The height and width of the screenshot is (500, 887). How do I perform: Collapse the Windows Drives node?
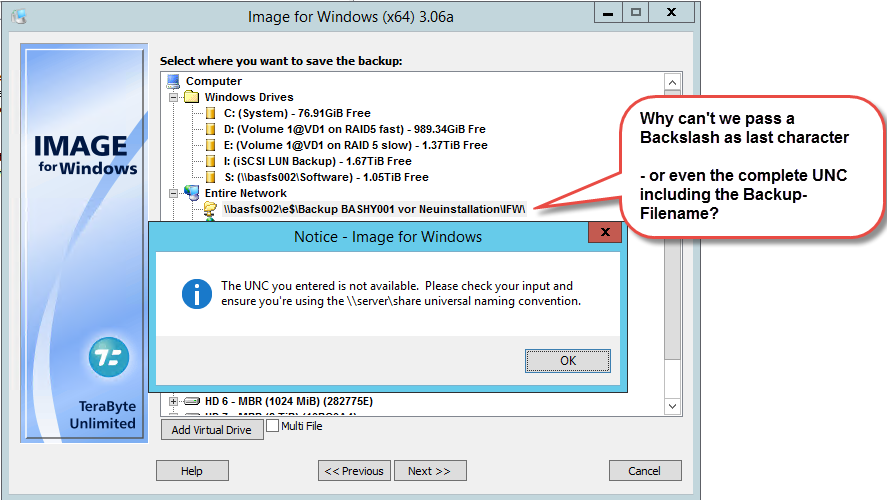click(173, 97)
